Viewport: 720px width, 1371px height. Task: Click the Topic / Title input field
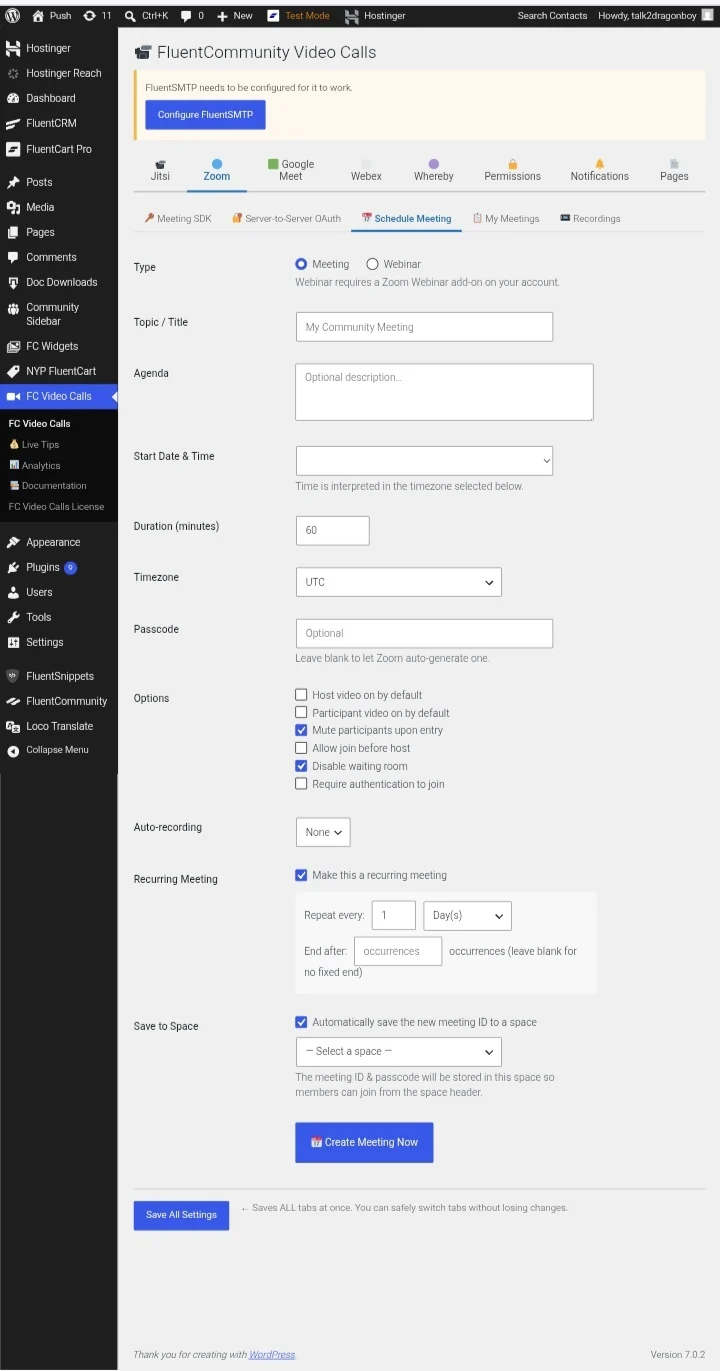point(424,327)
